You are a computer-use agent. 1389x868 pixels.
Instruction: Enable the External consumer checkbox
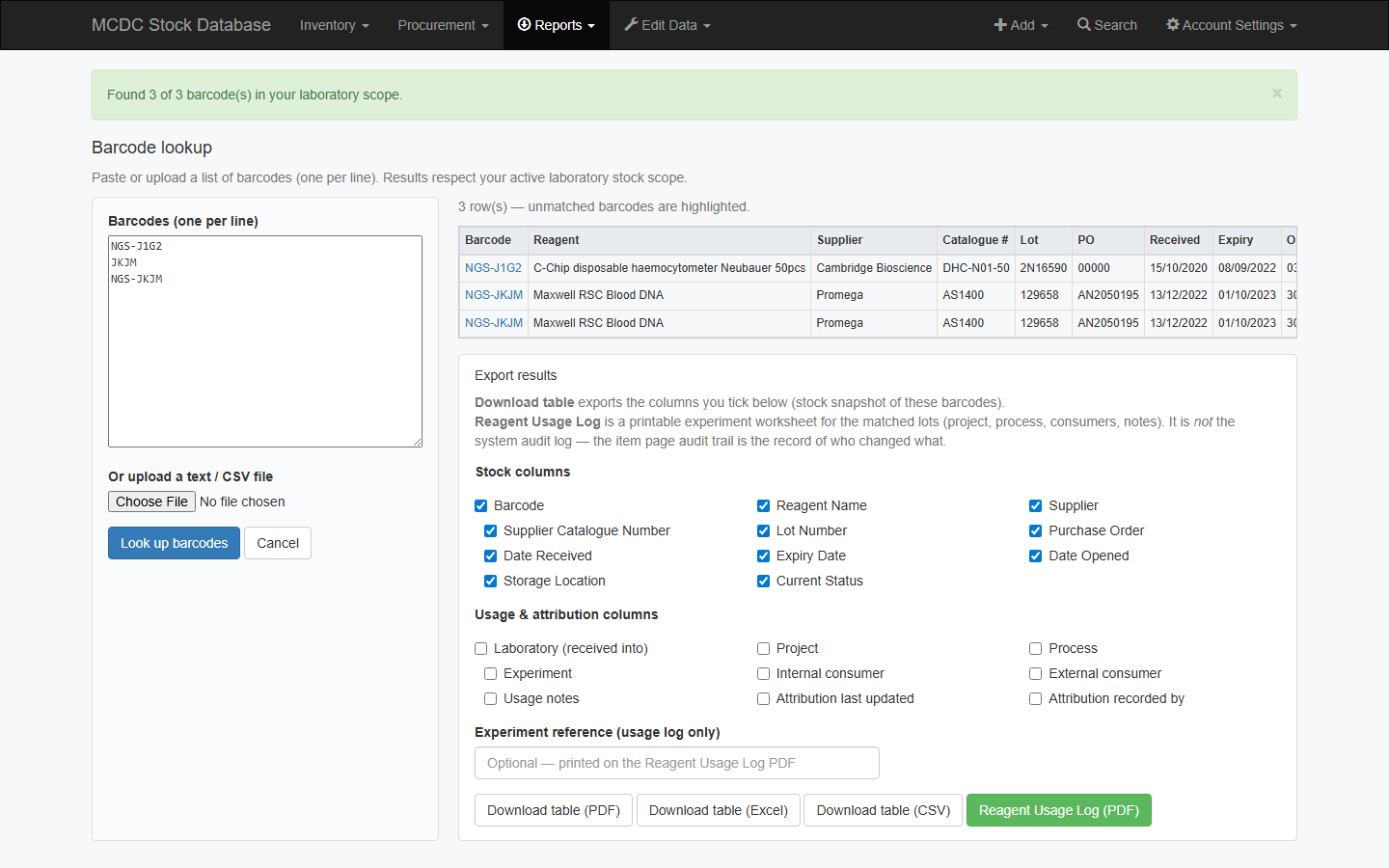[x=1035, y=673]
